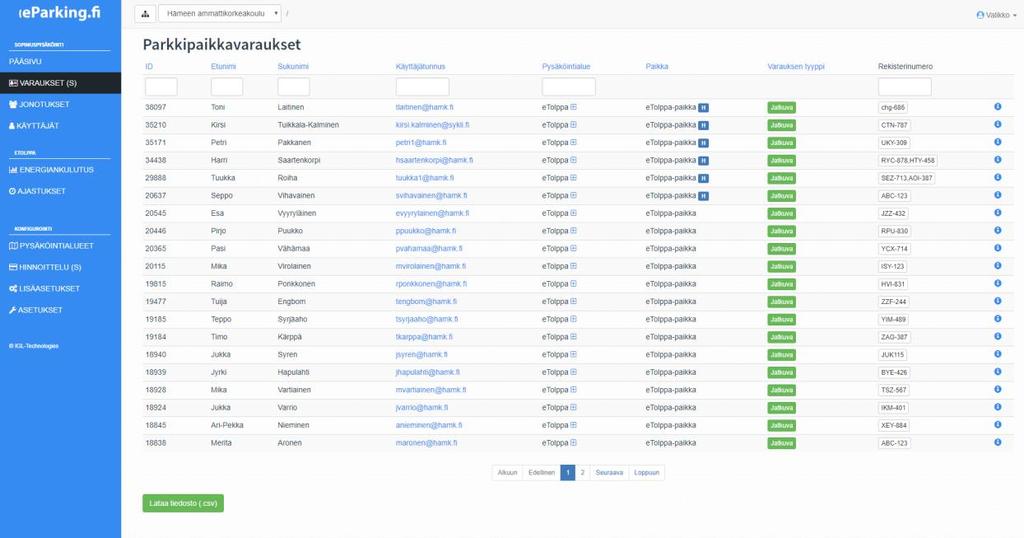Open info icon for Seppo Vihavainen's row
The width and height of the screenshot is (1024, 538).
click(x=998, y=195)
